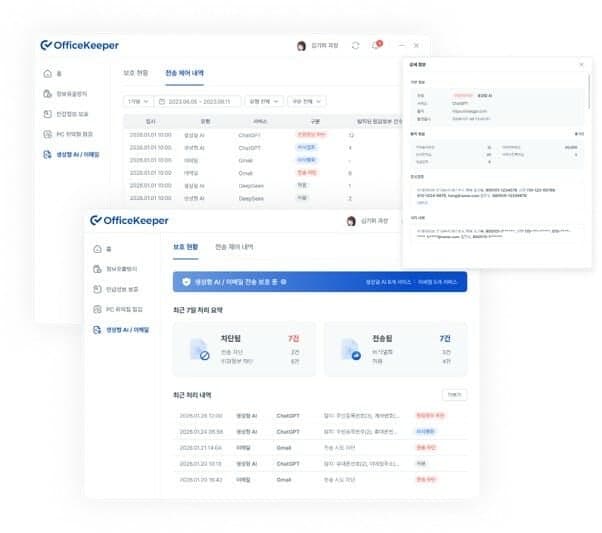
Task: Expand the 1개월 period dropdown
Action: (x=138, y=101)
